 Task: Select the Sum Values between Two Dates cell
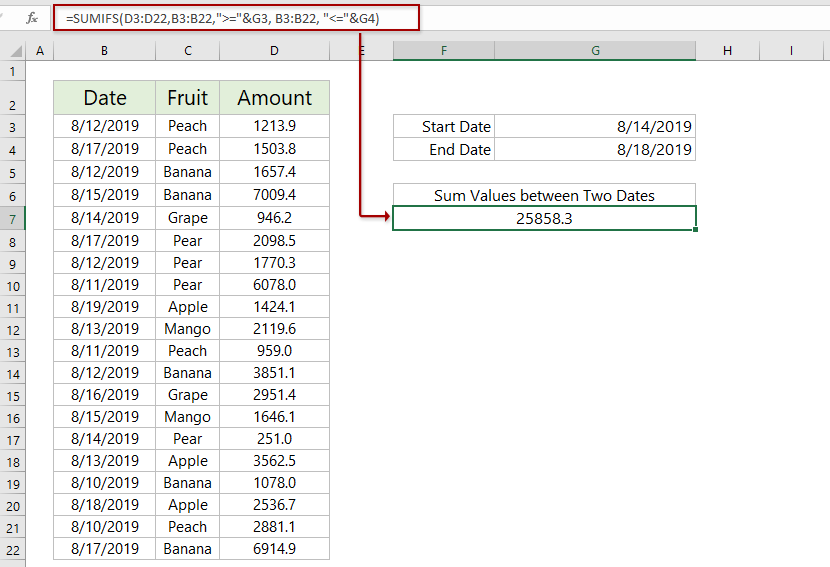544,195
